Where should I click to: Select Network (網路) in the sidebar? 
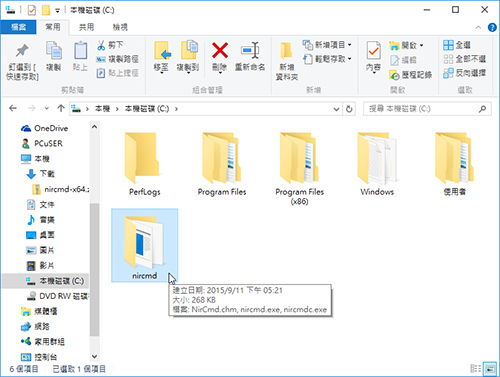pyautogui.click(x=35, y=326)
